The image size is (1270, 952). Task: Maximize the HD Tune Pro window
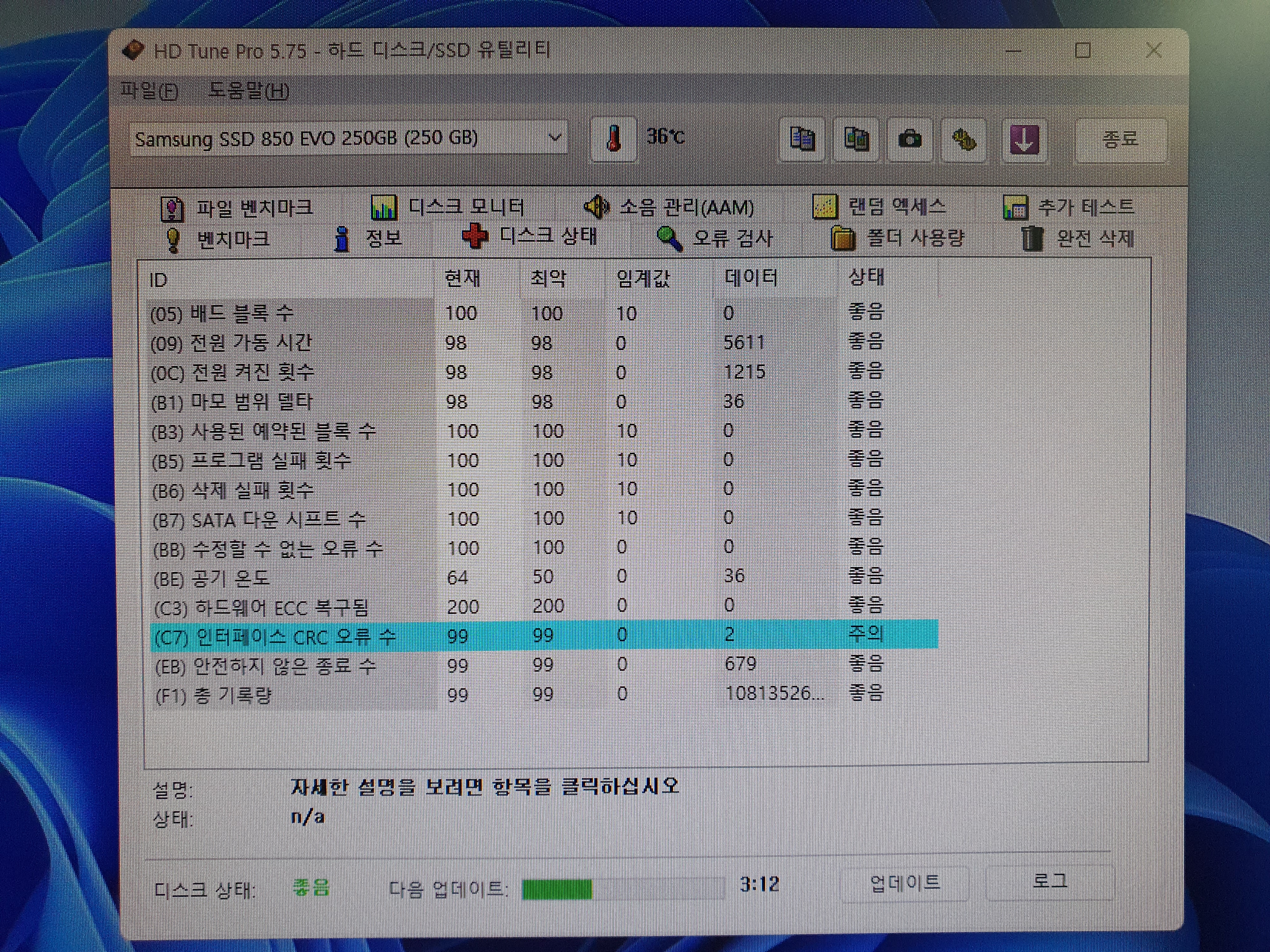click(1082, 50)
